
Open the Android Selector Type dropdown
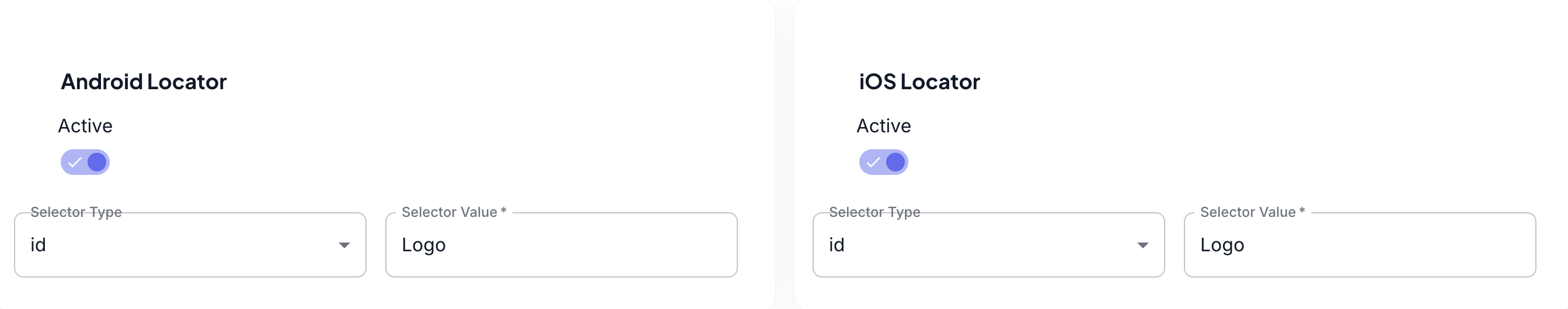[190, 245]
